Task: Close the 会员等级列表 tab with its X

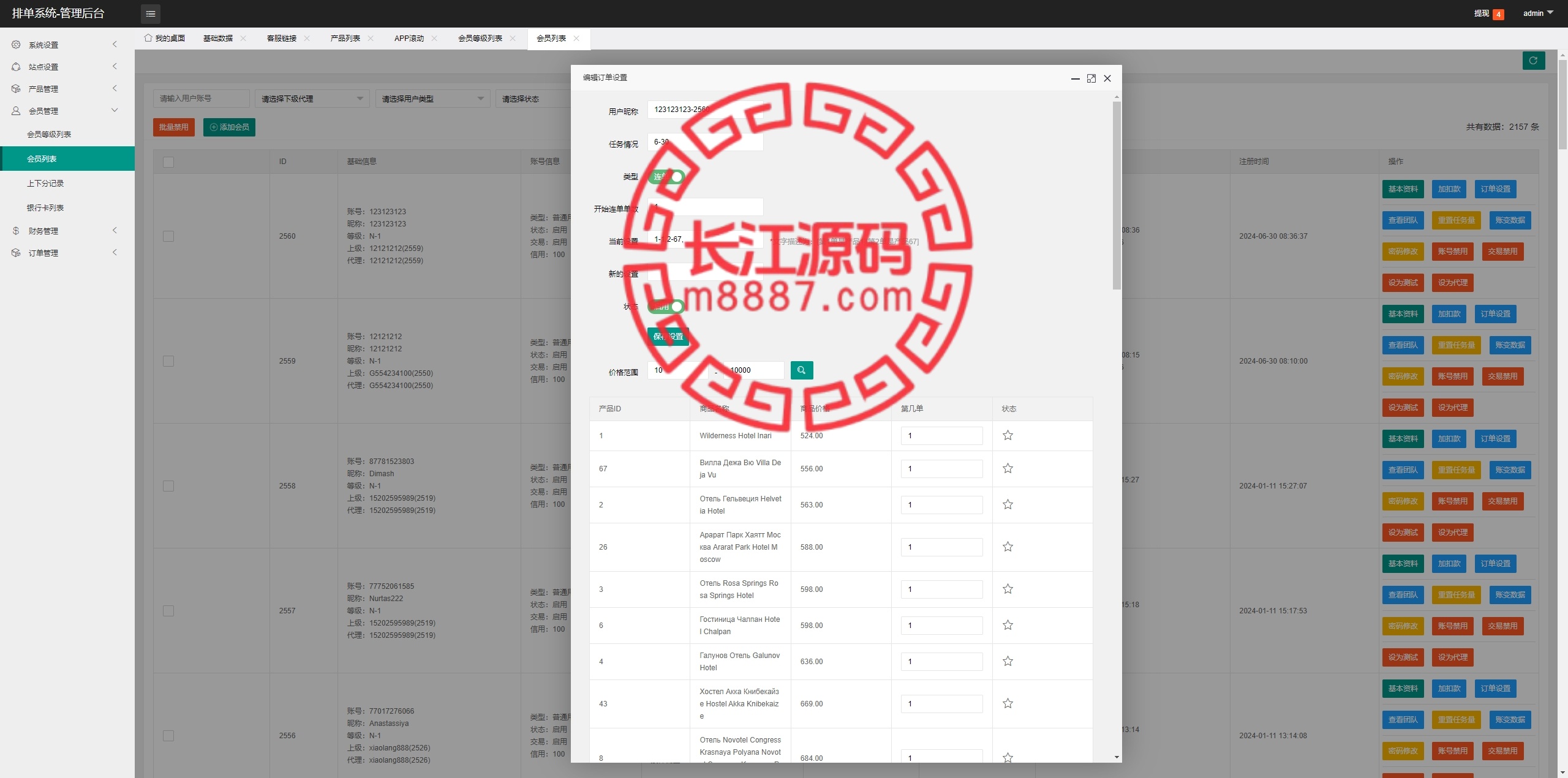Action: point(513,39)
